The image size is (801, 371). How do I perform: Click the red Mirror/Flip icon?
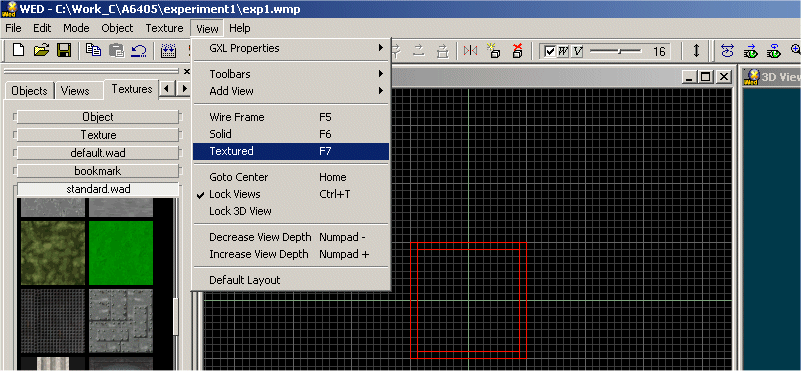[x=470, y=50]
